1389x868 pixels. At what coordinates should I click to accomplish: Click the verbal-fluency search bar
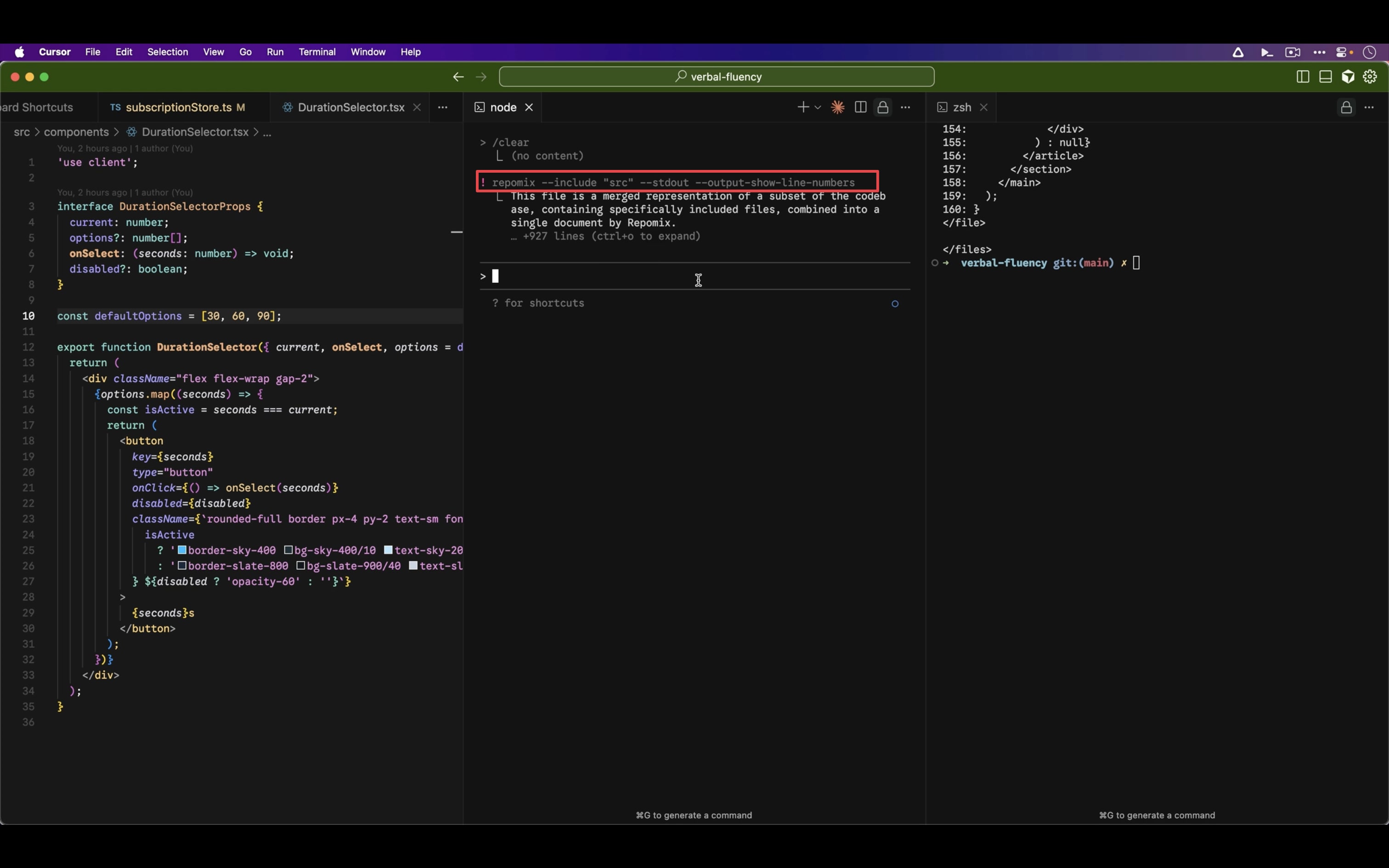(x=716, y=77)
